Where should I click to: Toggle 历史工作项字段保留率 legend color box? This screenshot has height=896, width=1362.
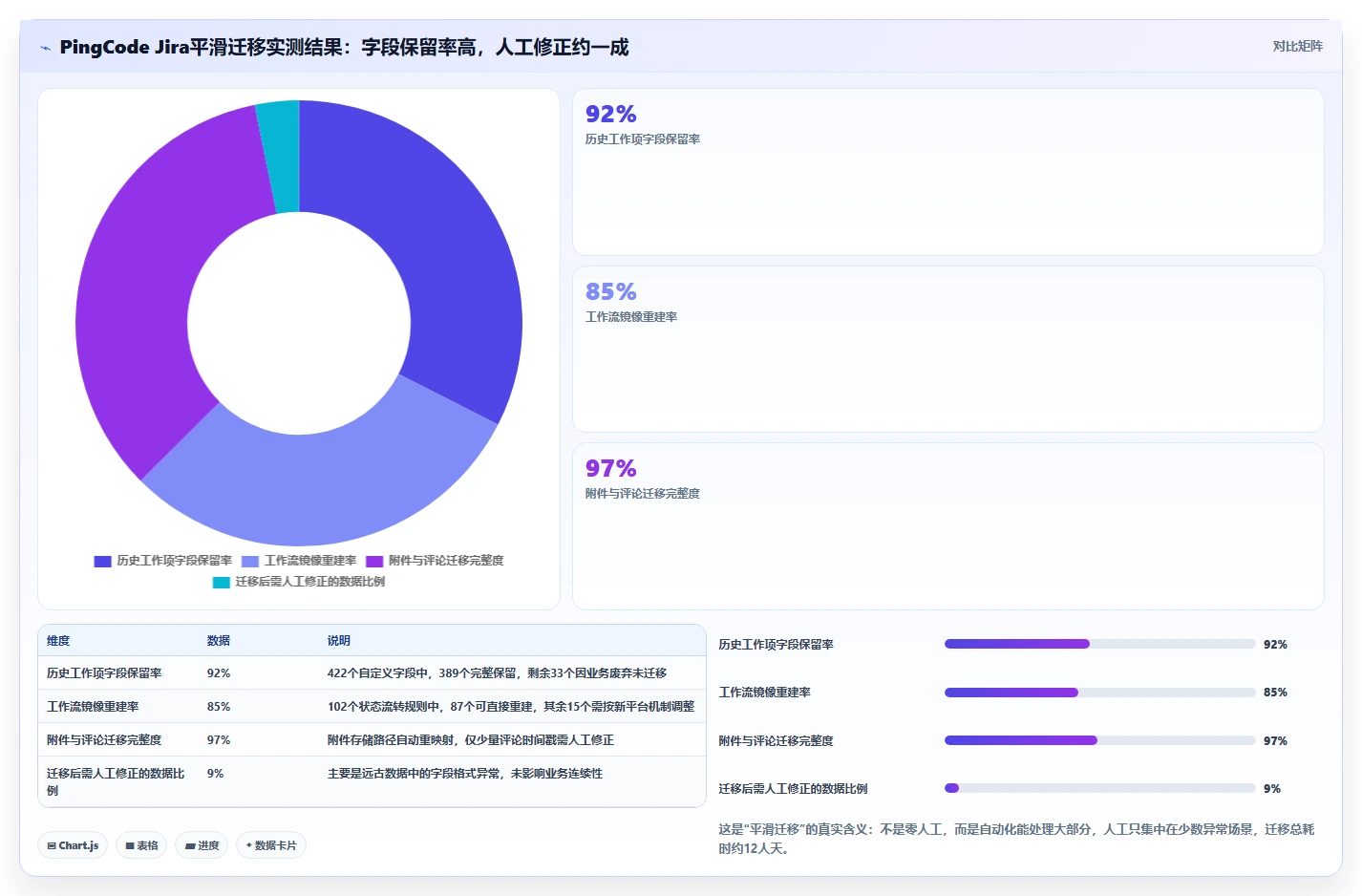point(103,562)
